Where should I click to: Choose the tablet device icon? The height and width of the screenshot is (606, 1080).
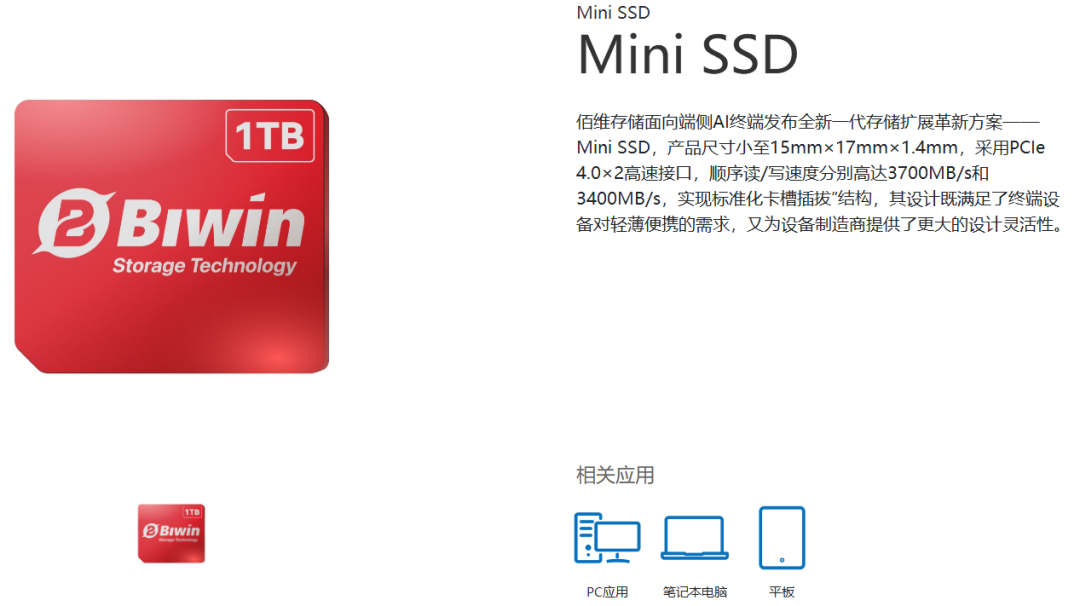(782, 538)
